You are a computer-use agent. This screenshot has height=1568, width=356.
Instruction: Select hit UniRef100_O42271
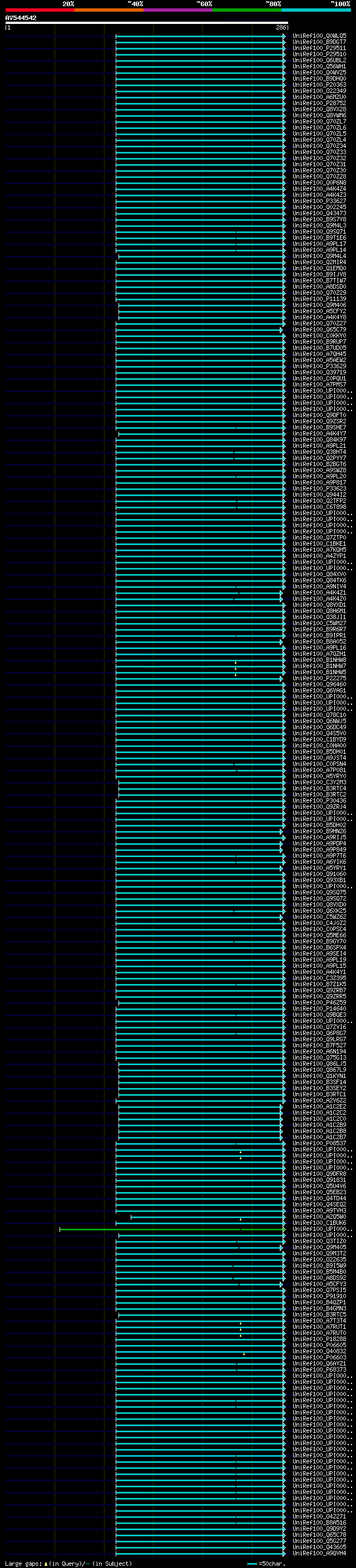coord(319,1516)
